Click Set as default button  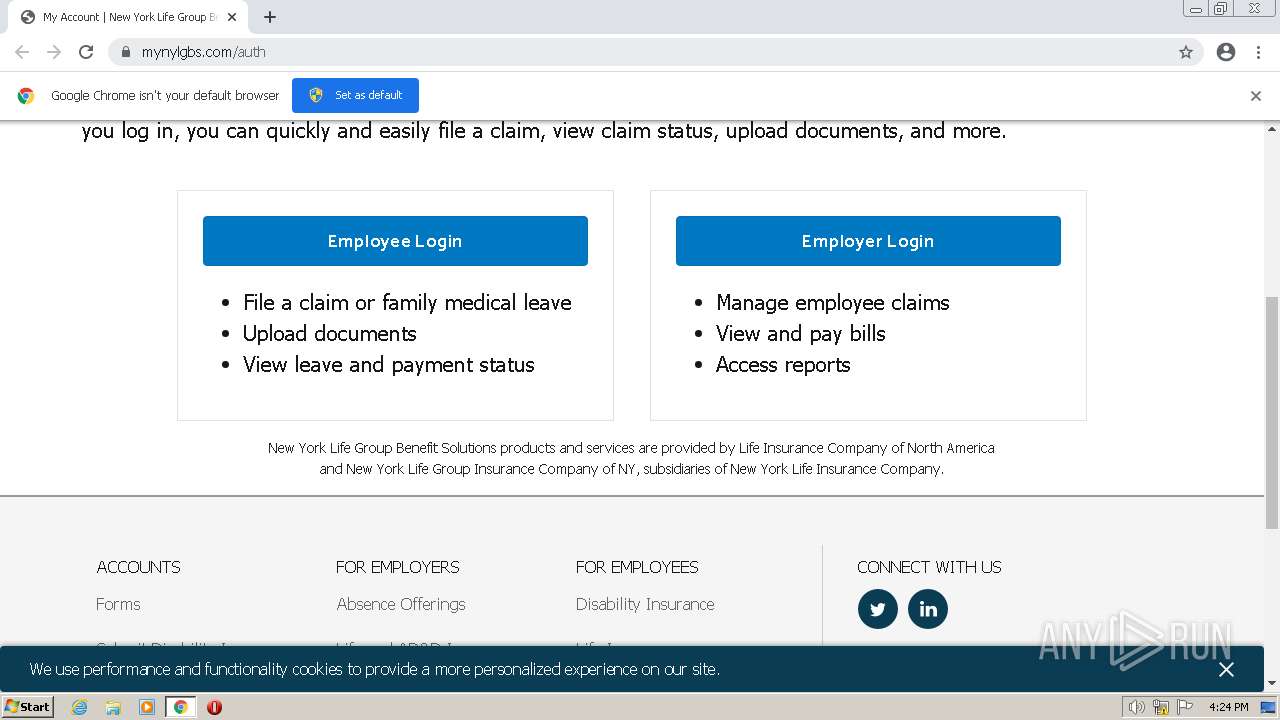pyautogui.click(x=355, y=95)
